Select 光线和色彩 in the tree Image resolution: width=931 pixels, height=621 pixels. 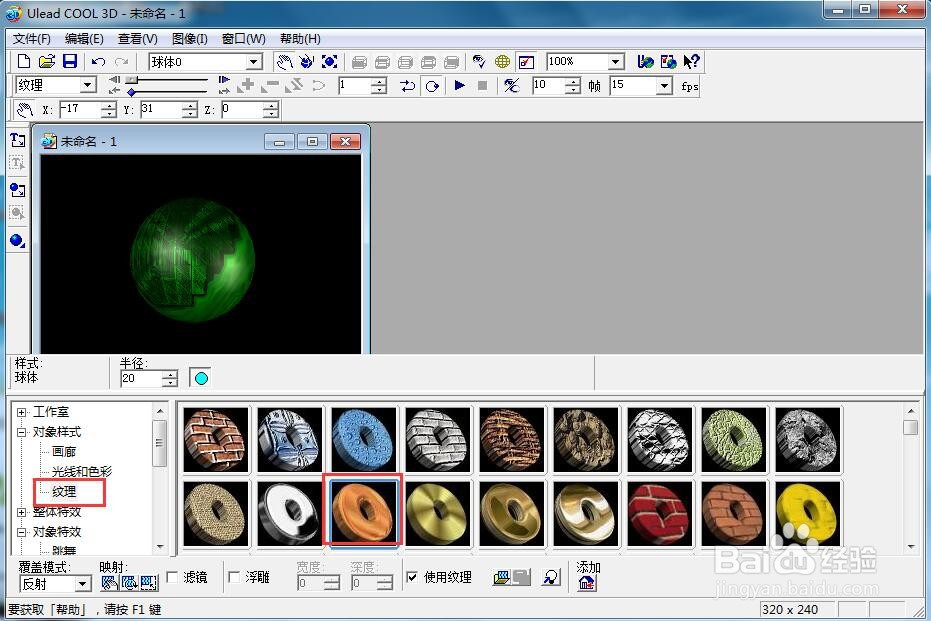click(81, 472)
